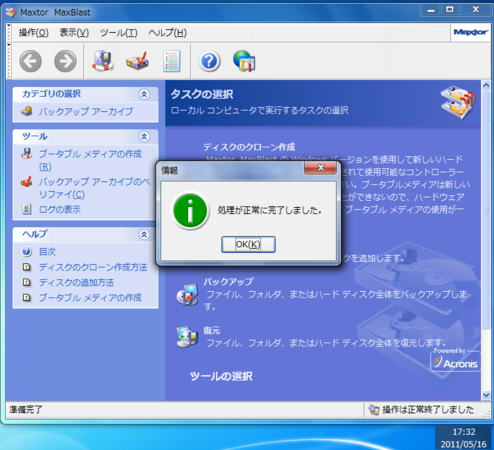Collapse the カテゴリの選択 panel
Image resolution: width=494 pixels, height=450 pixels.
point(144,94)
